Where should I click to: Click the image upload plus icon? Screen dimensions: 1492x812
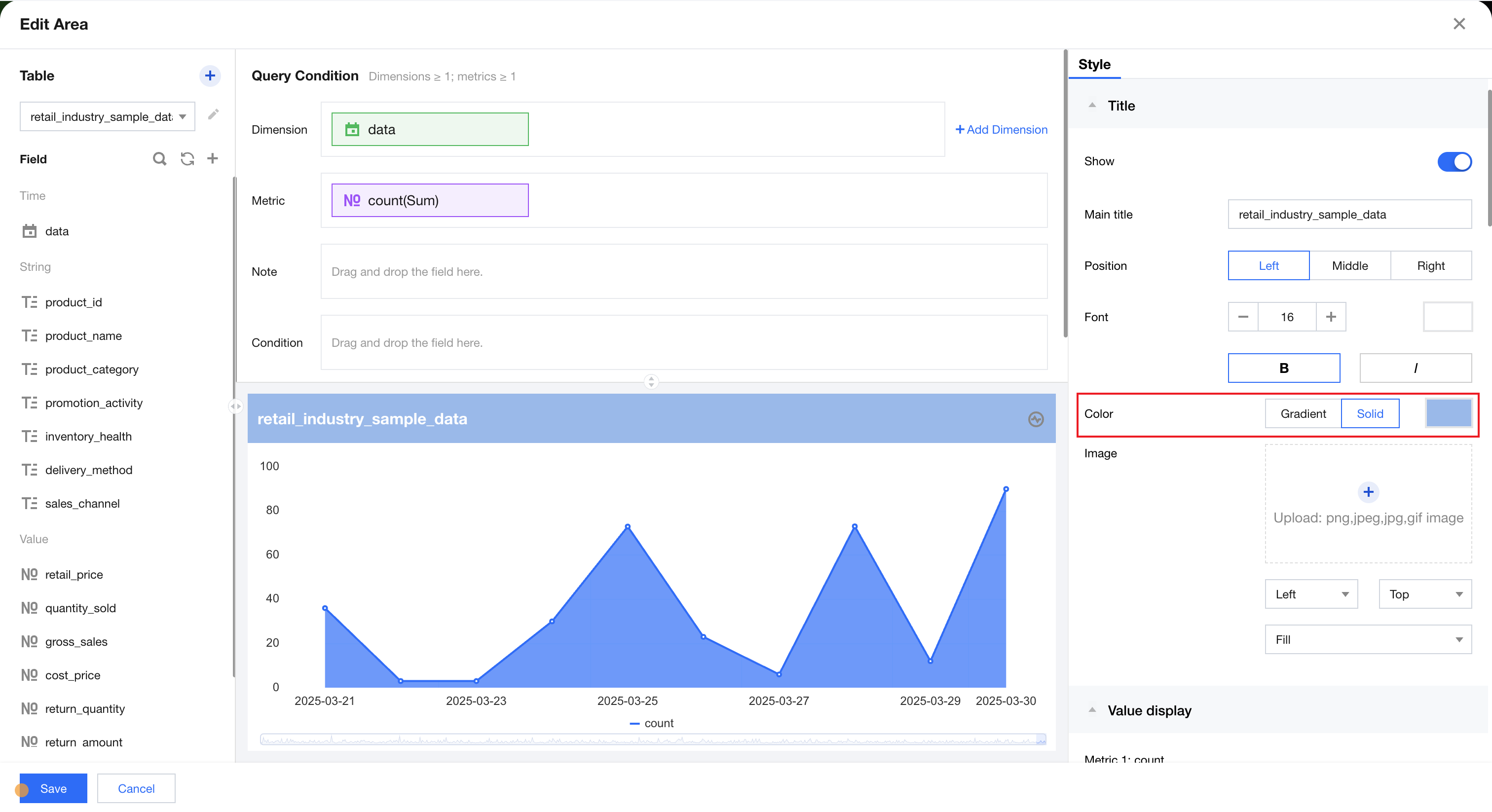tap(1368, 492)
